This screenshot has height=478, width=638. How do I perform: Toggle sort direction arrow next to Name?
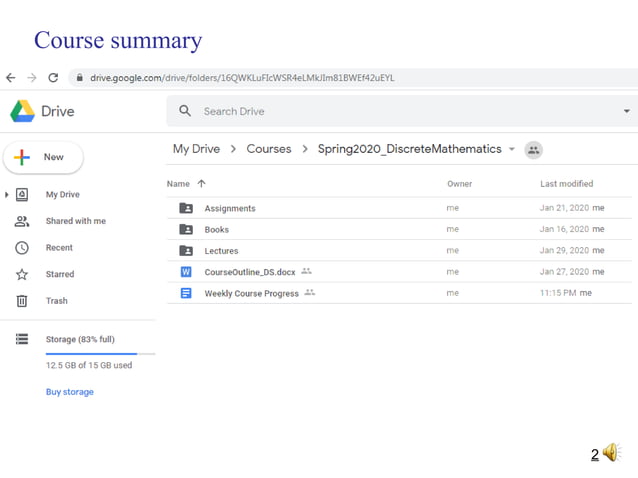pos(202,184)
